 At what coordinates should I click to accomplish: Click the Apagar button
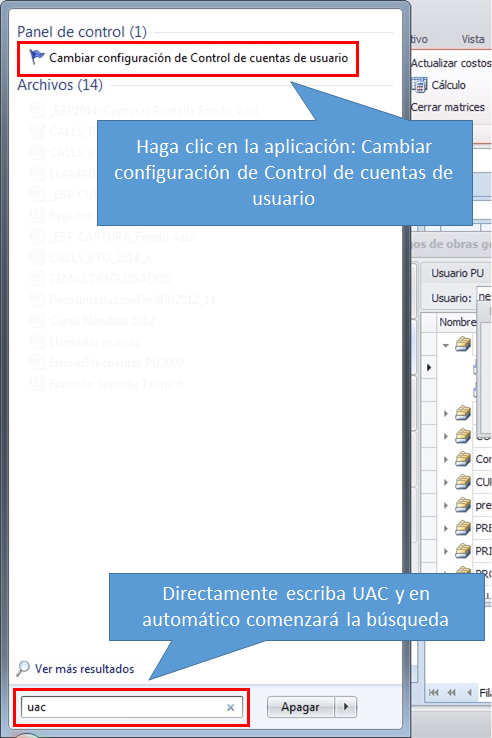300,707
